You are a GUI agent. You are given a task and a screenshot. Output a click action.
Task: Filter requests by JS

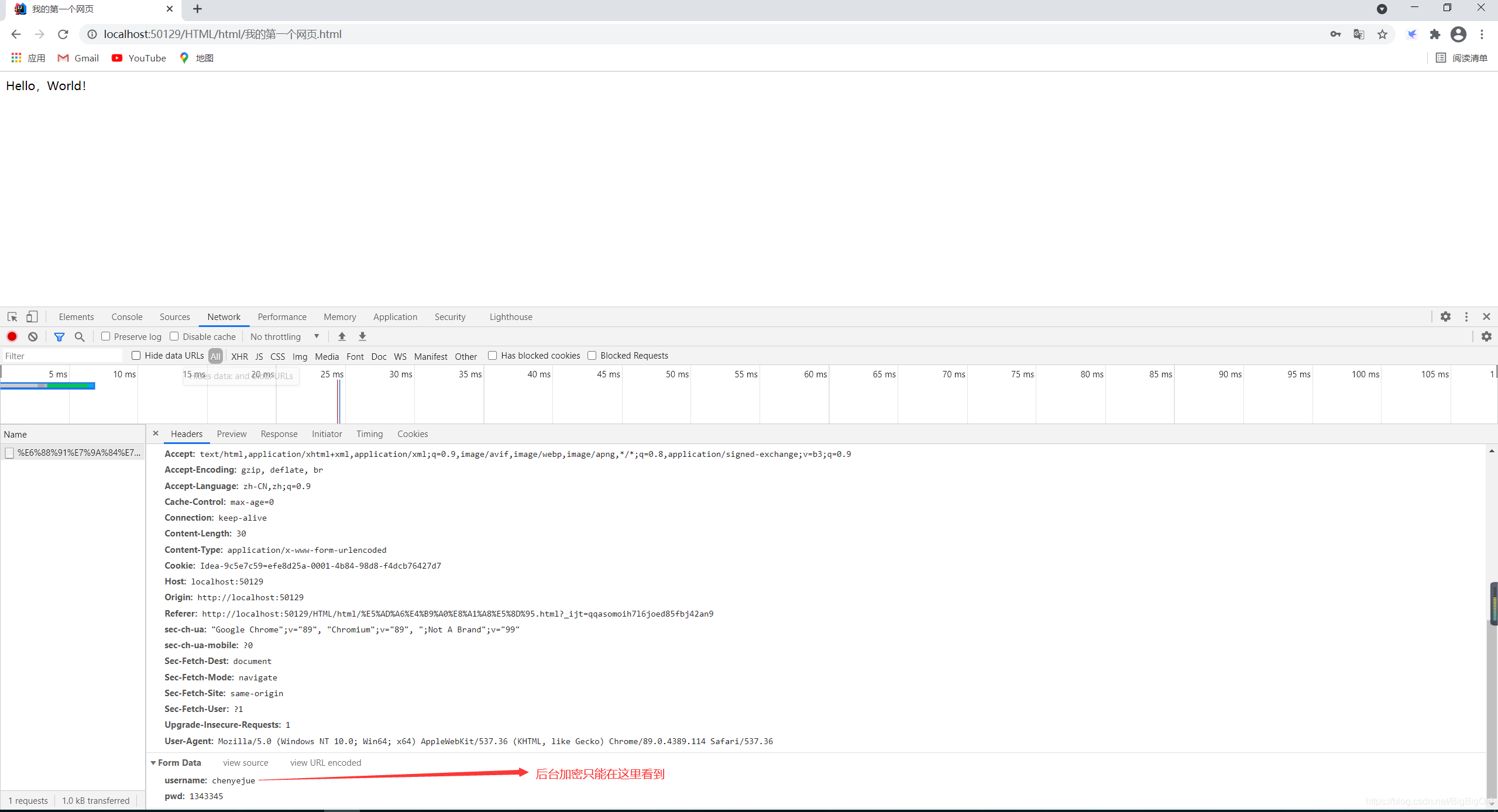point(259,356)
